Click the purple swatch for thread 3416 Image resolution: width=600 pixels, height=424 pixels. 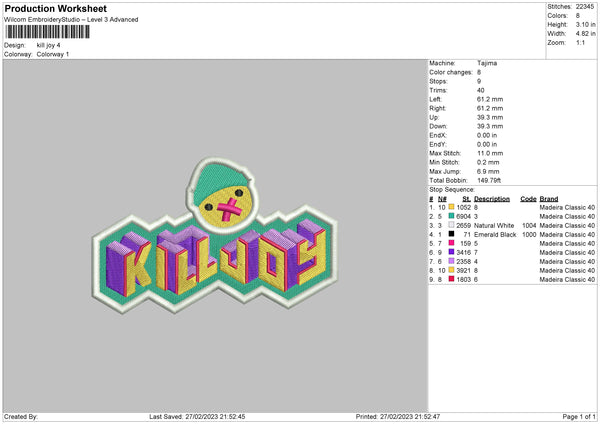pos(451,252)
